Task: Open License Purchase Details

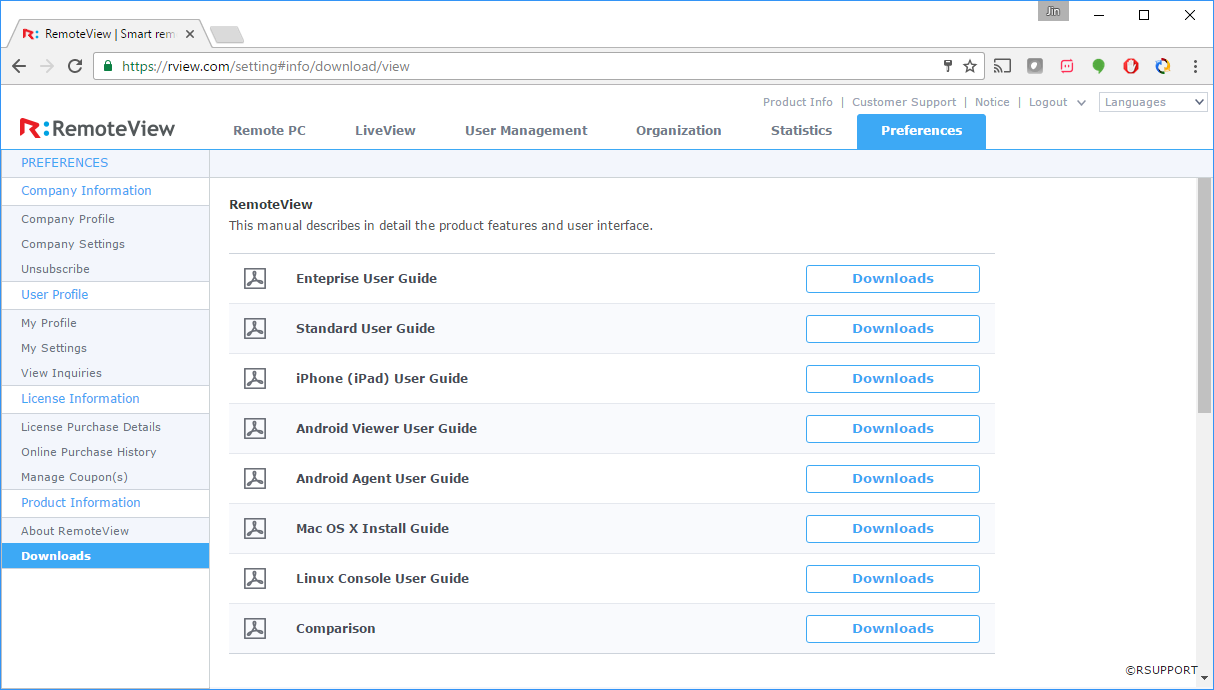Action: (91, 427)
